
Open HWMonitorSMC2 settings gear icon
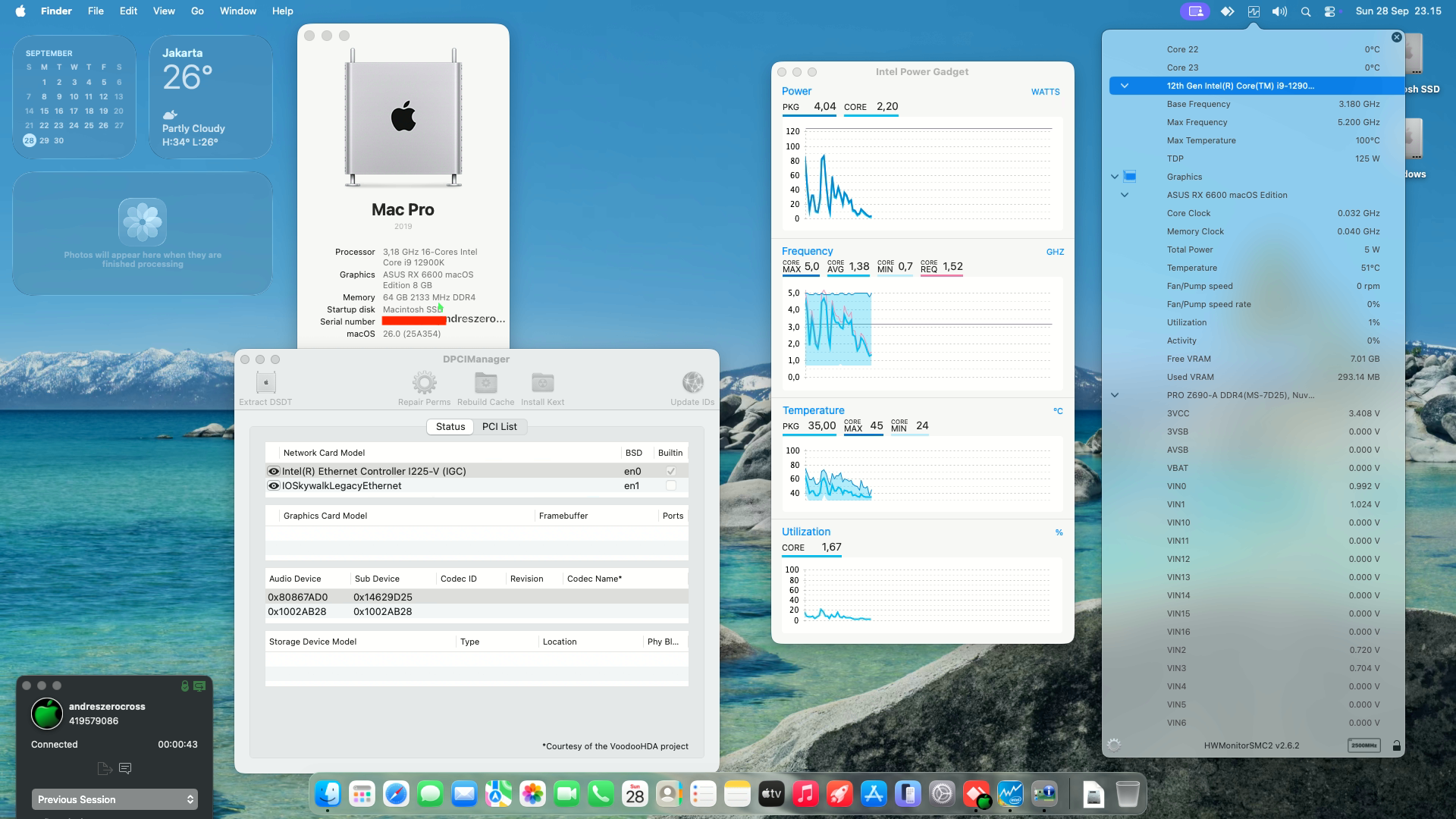click(x=1114, y=745)
